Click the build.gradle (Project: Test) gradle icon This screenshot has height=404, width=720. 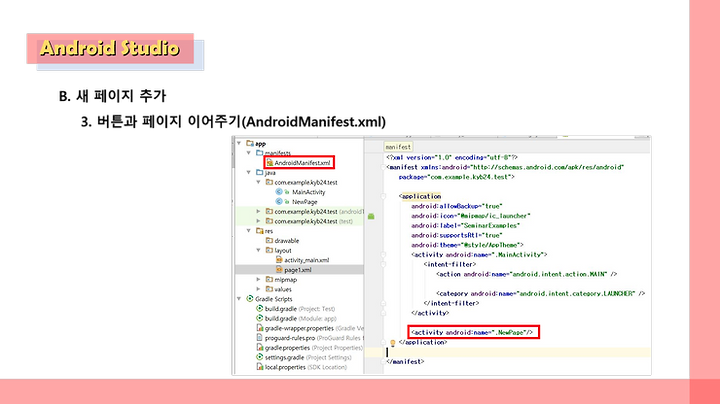(259, 309)
